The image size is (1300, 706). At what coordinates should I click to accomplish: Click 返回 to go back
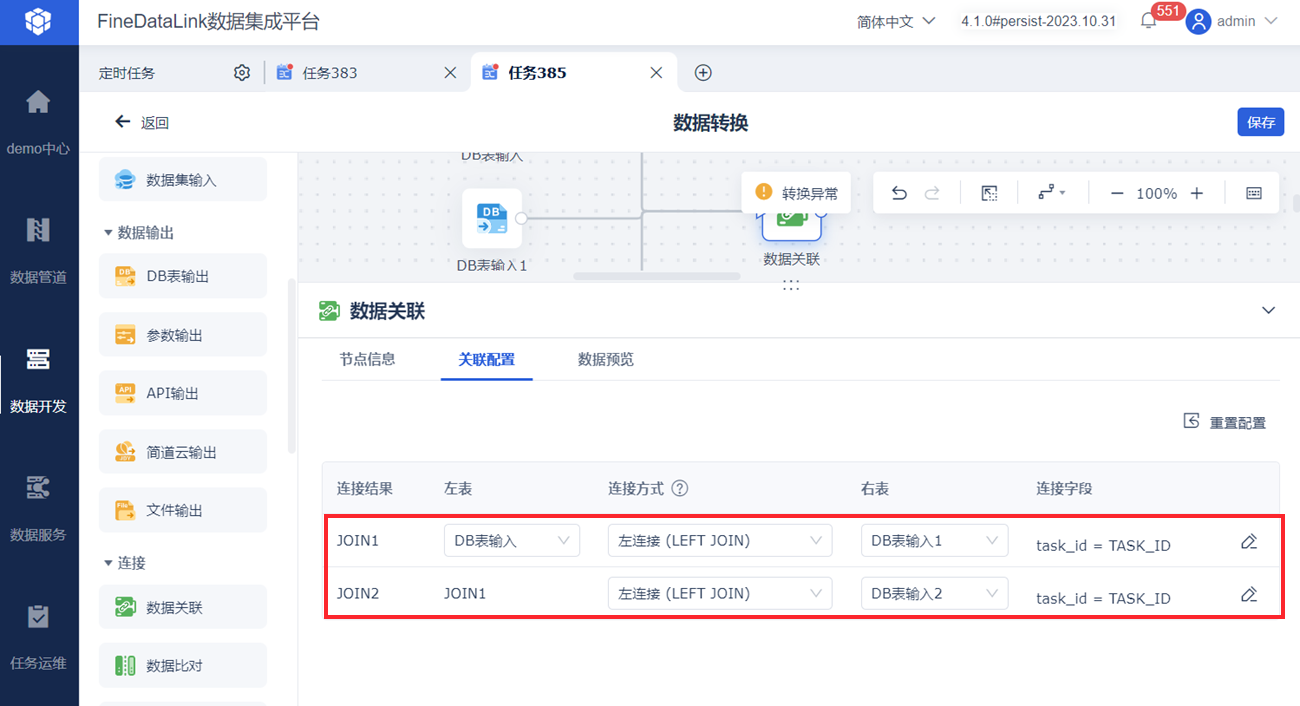(142, 122)
